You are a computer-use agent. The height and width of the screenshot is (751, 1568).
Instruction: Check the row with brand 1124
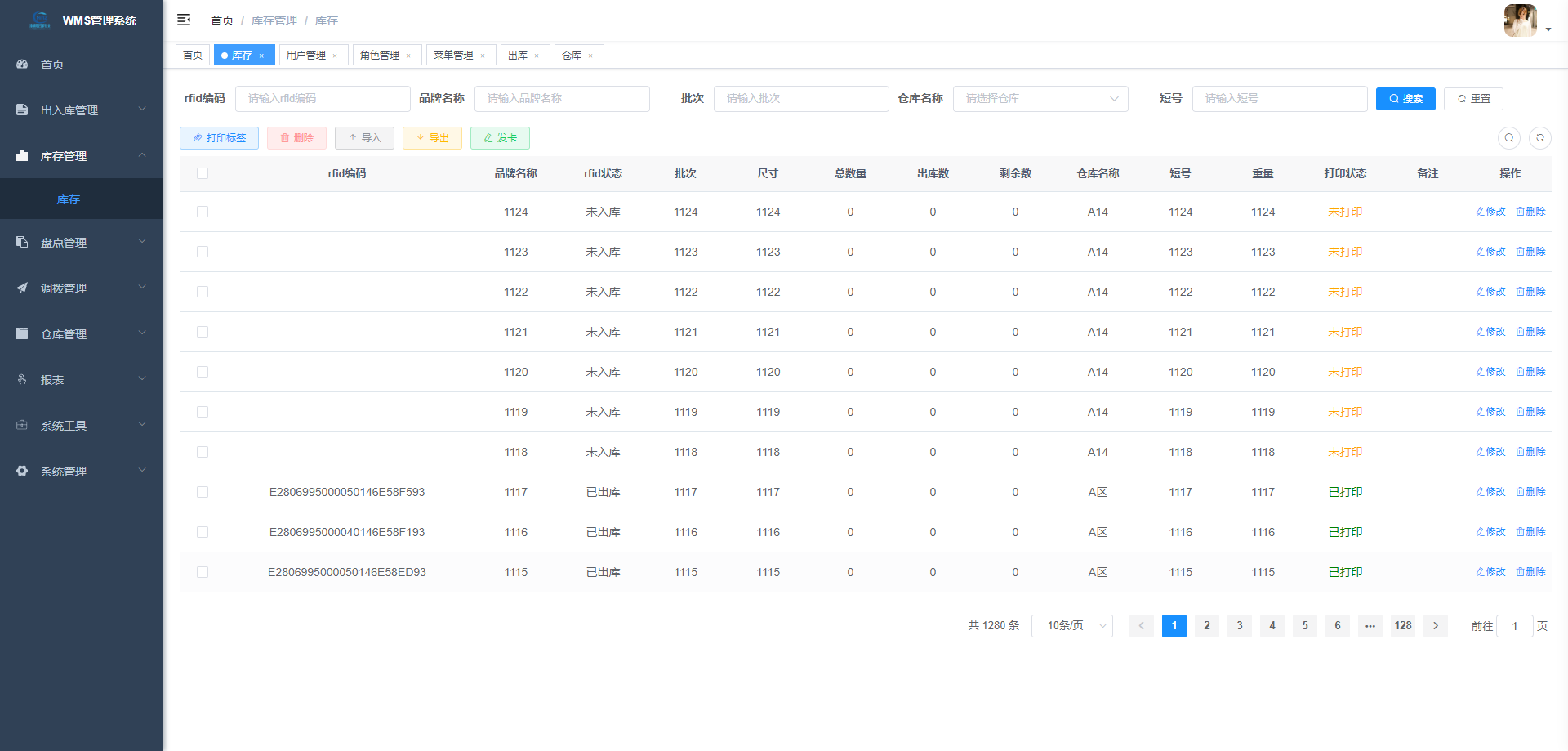coord(203,212)
